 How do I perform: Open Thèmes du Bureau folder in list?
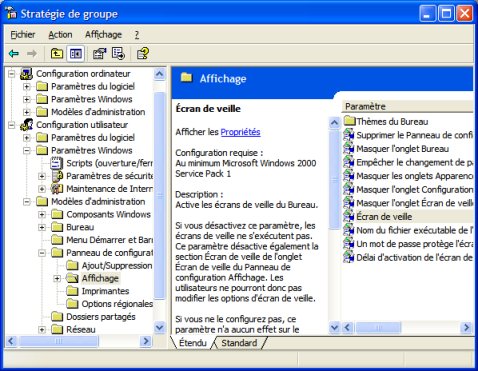pos(386,121)
